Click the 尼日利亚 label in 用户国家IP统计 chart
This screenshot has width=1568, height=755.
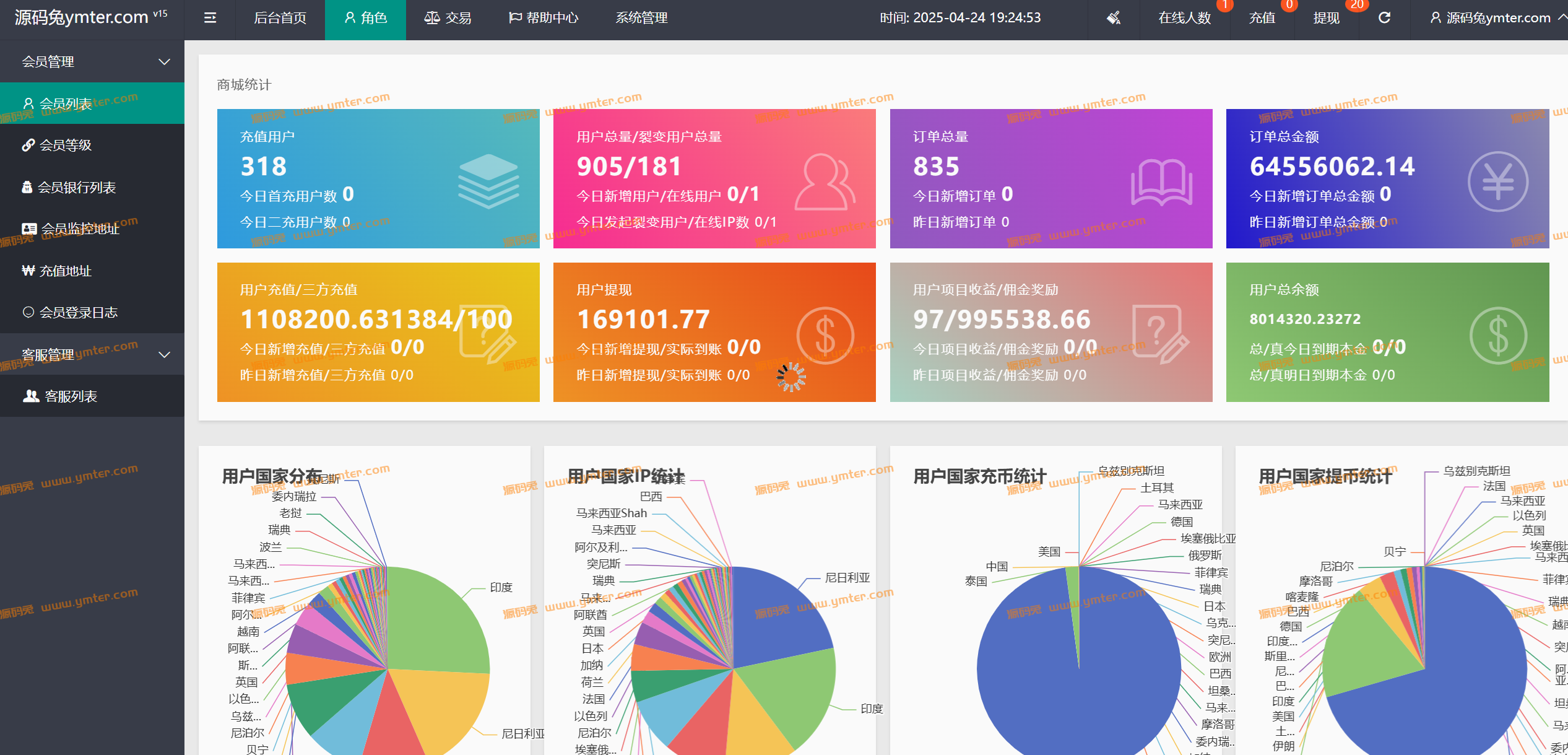click(x=847, y=577)
